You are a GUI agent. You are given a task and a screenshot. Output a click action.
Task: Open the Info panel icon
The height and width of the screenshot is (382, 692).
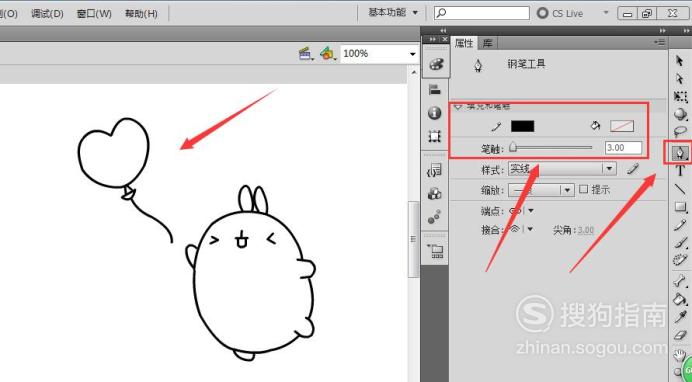435,113
